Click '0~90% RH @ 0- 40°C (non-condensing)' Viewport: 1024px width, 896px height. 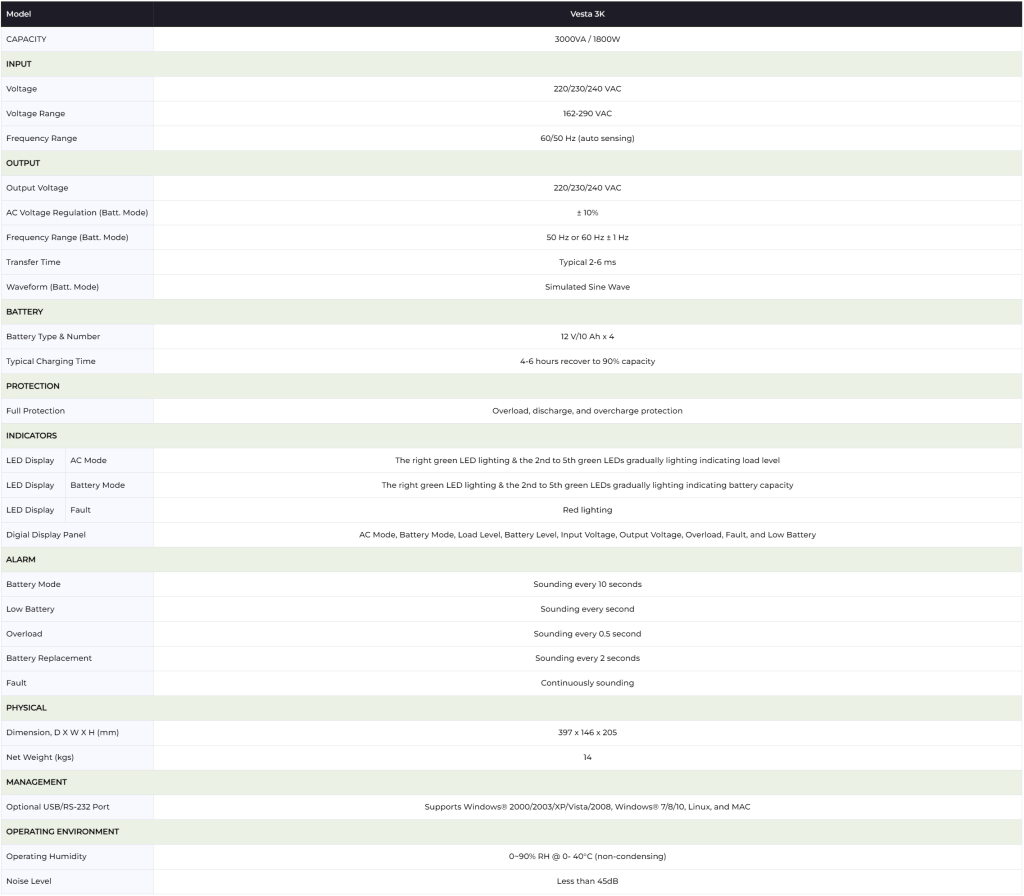point(587,857)
